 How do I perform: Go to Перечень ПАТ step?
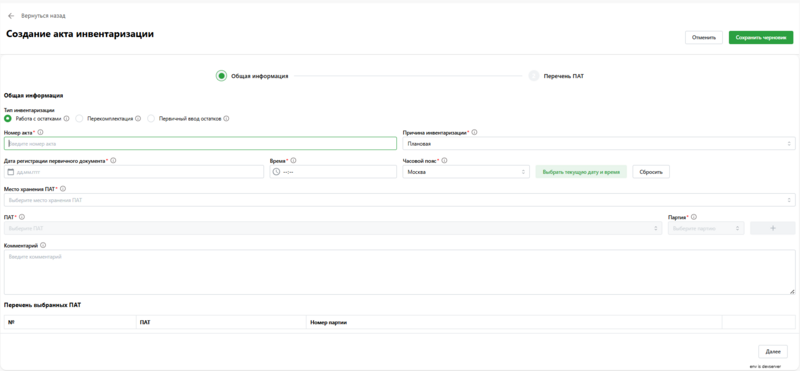click(557, 76)
